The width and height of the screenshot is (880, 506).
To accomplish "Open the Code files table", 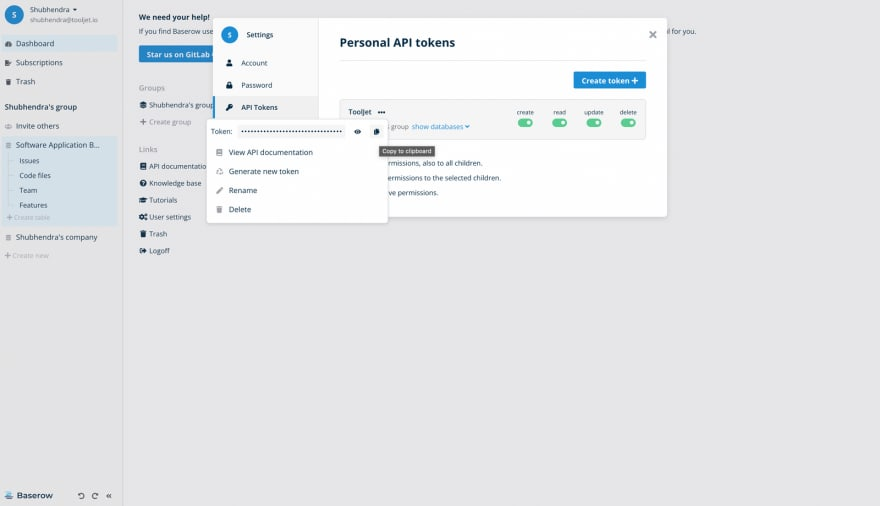I will [35, 176].
